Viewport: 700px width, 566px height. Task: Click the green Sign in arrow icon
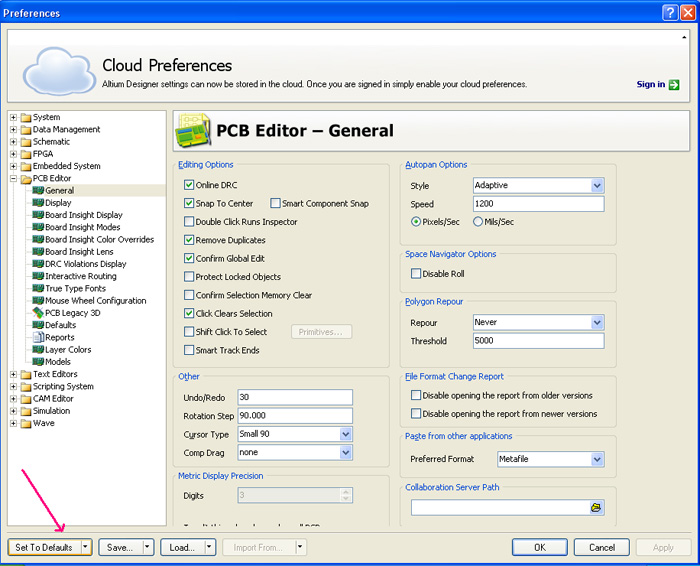click(x=674, y=85)
